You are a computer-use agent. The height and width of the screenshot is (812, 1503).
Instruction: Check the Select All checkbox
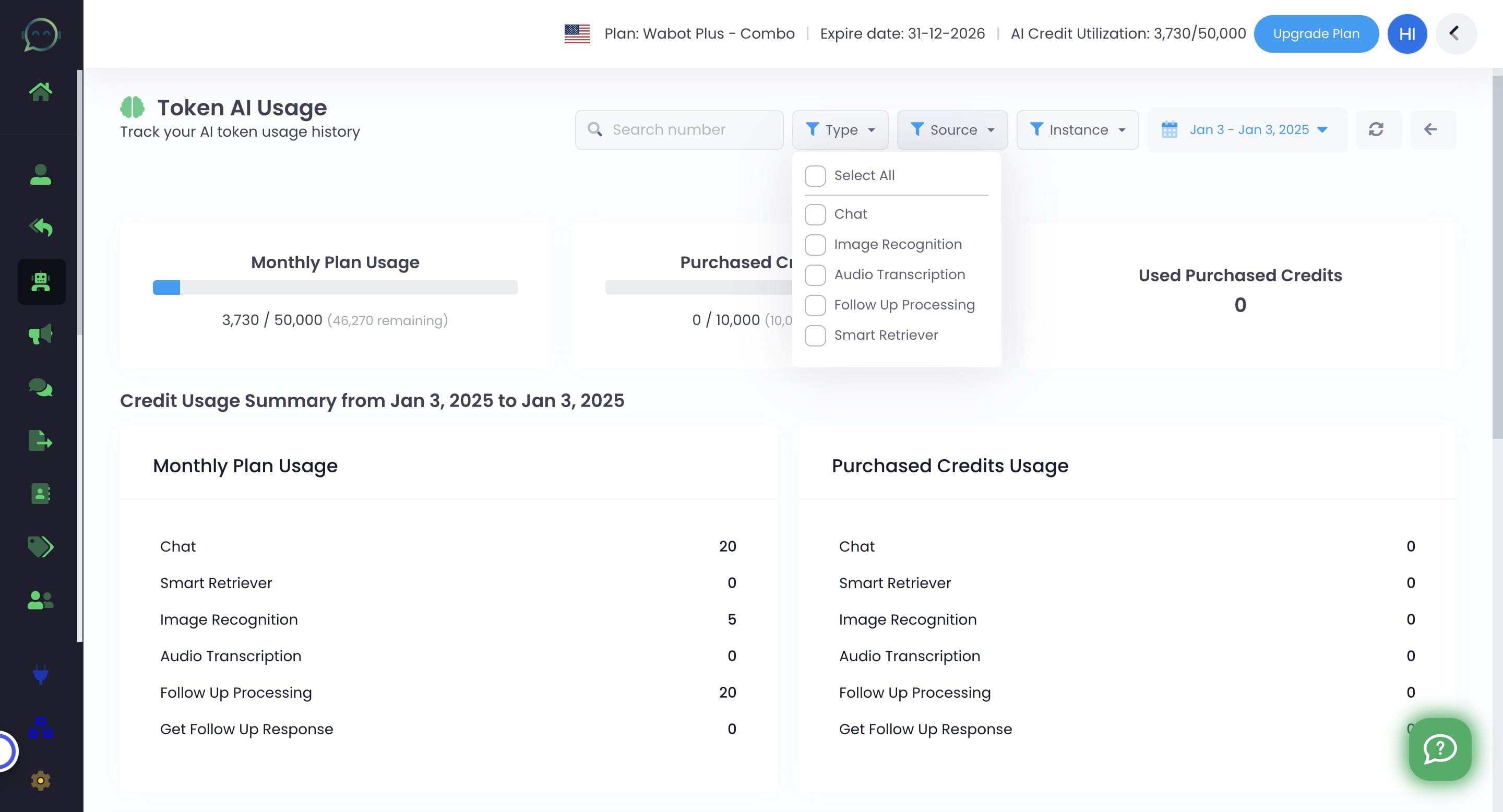(815, 175)
